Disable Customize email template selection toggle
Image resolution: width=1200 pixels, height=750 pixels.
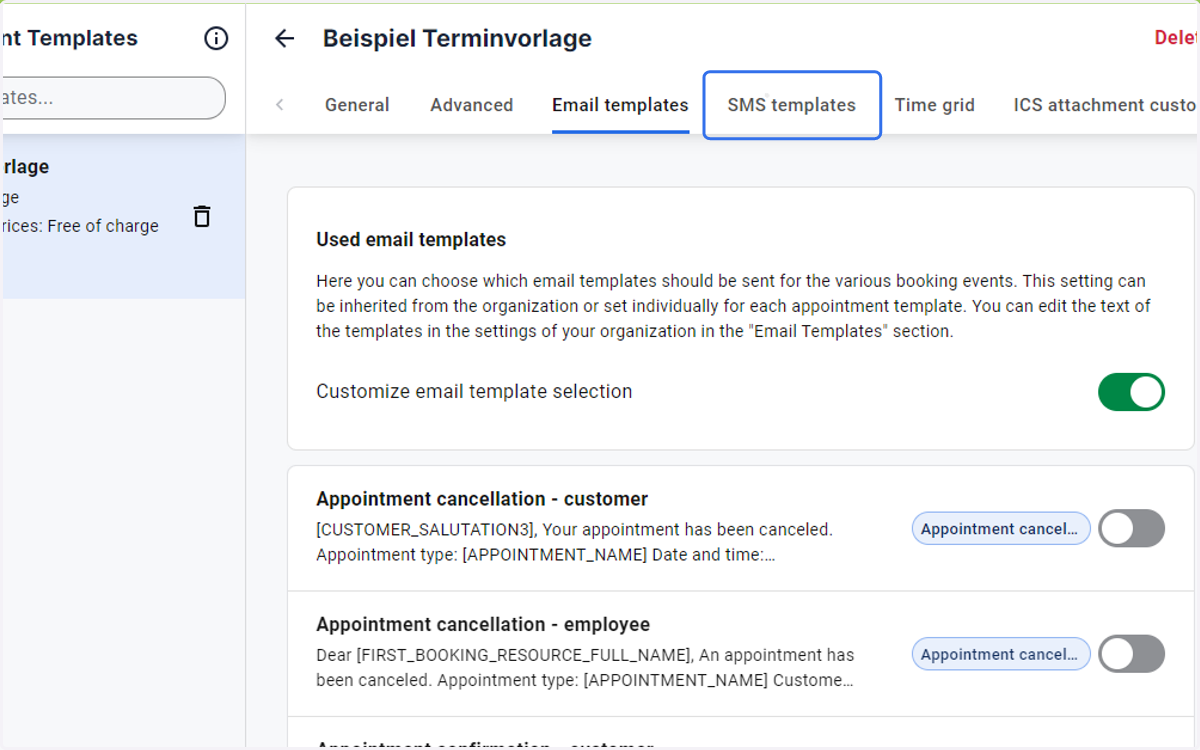(x=1132, y=392)
